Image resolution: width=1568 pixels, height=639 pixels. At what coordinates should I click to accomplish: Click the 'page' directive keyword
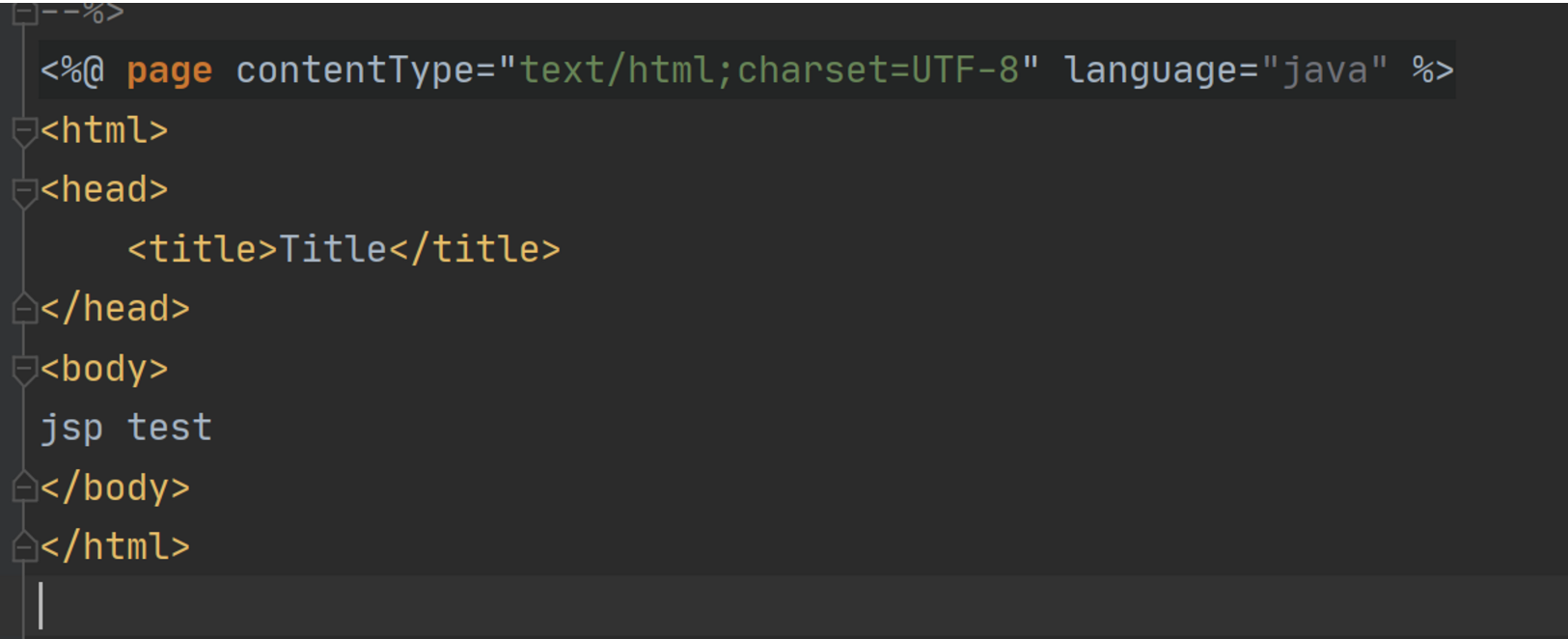169,70
